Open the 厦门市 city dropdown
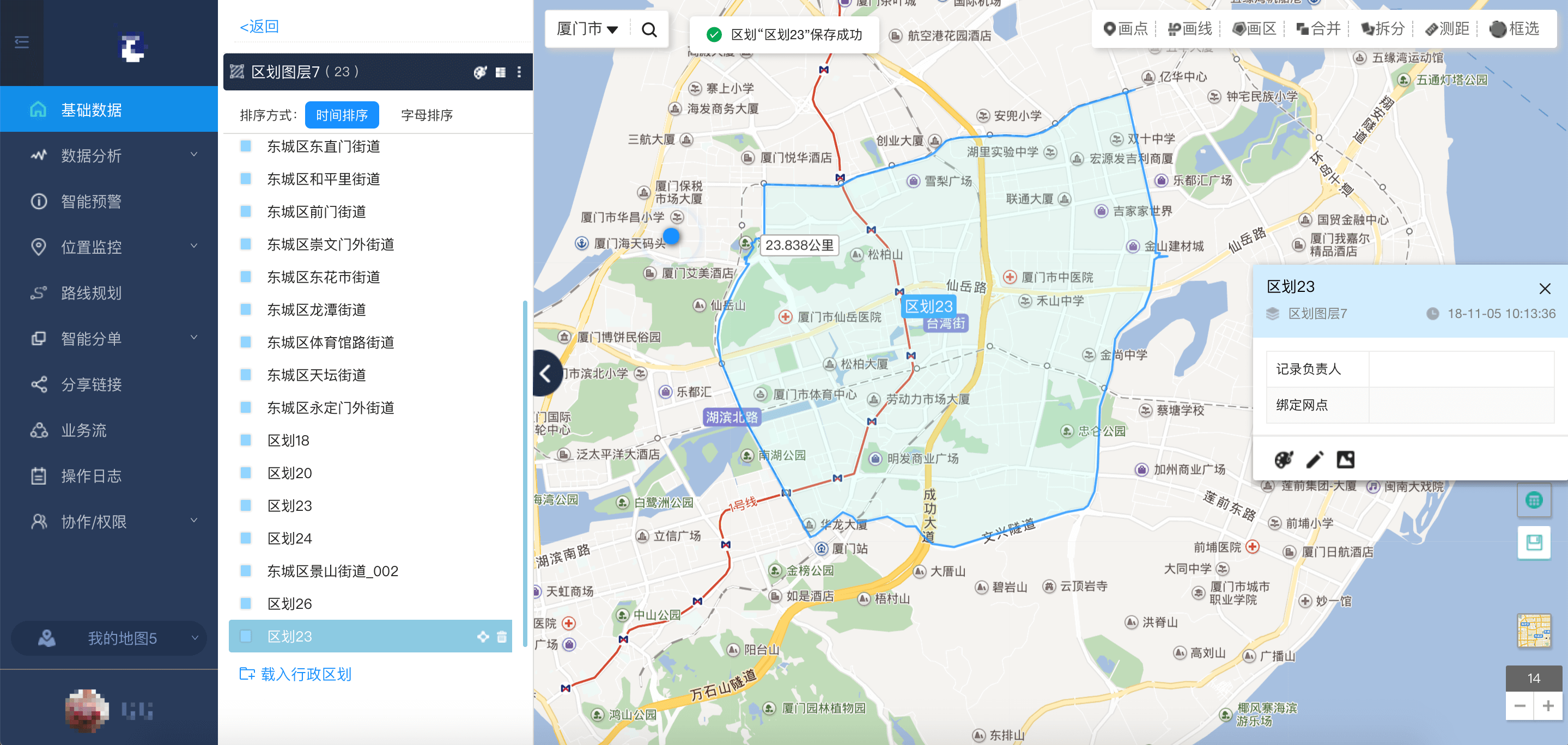This screenshot has width=1568, height=745. coord(587,29)
